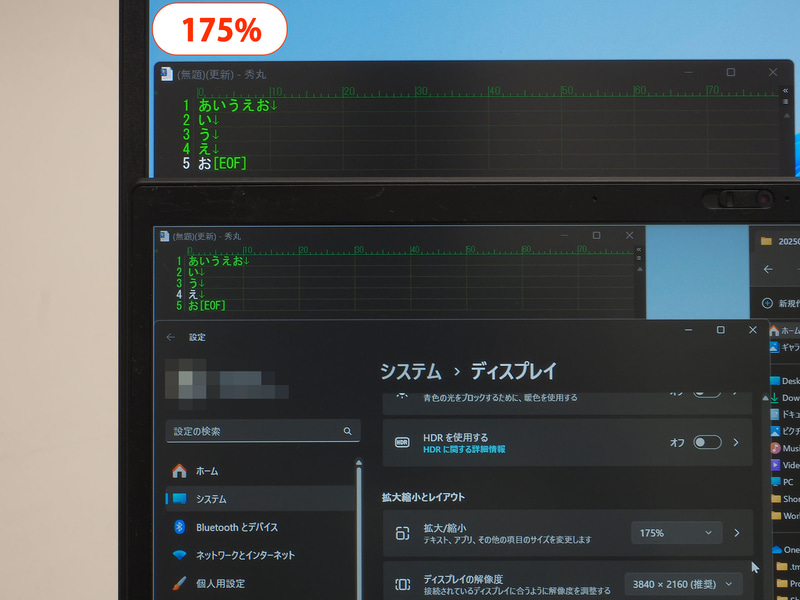Click the 設定の検索 search box
This screenshot has width=800, height=600.
[x=263, y=431]
